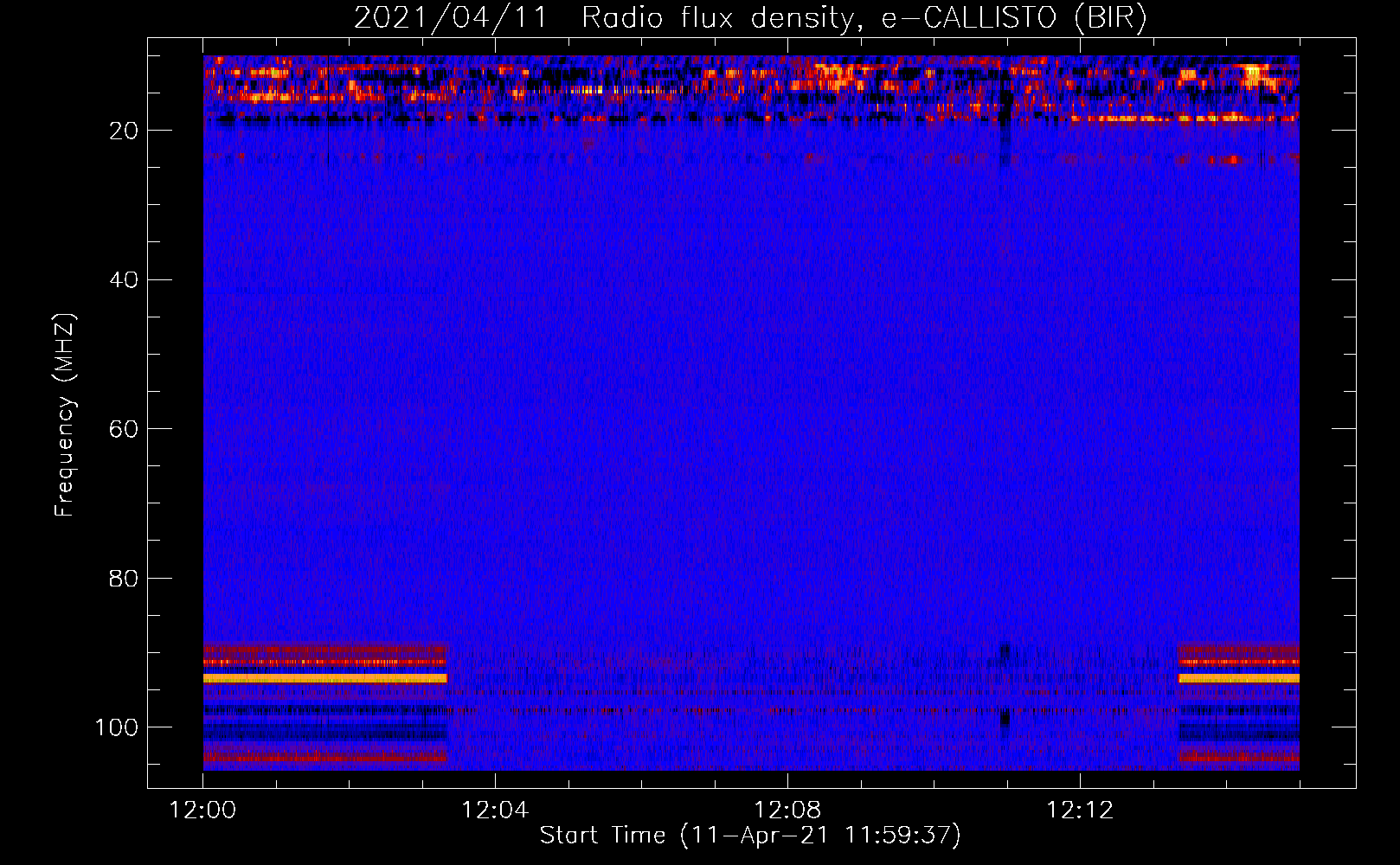Click the '40' frequency tick label
The height and width of the screenshot is (865, 1400).
click(124, 280)
